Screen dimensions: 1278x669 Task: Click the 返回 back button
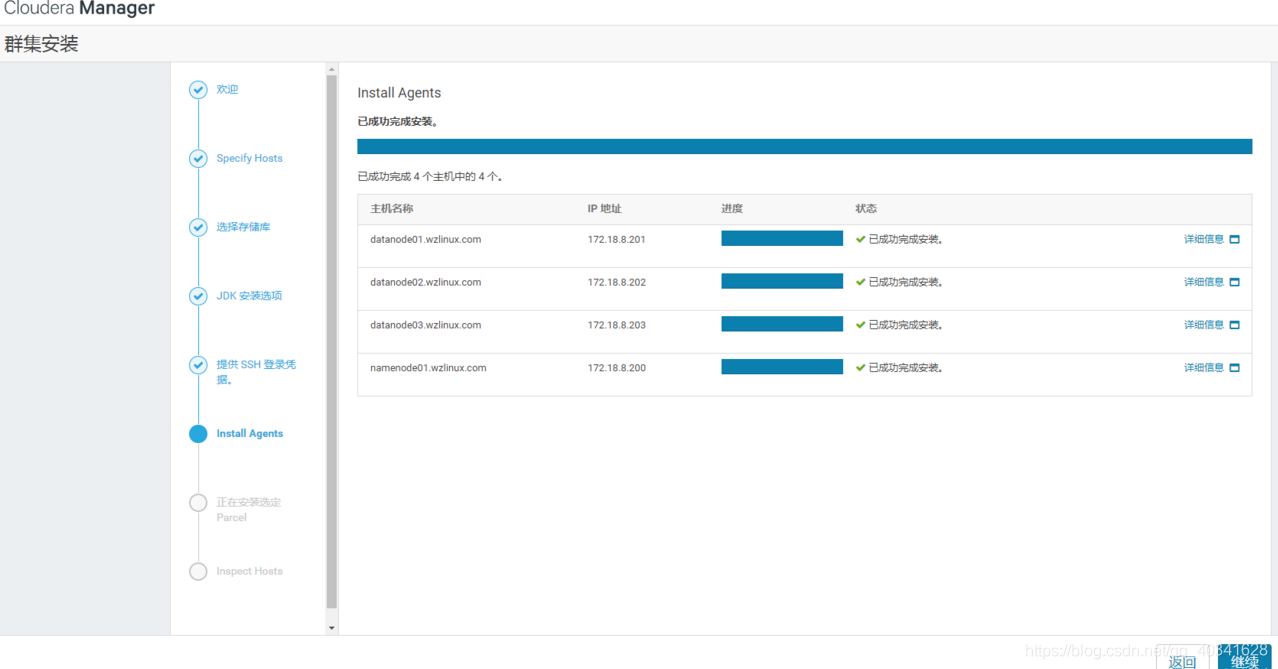[1182, 658]
